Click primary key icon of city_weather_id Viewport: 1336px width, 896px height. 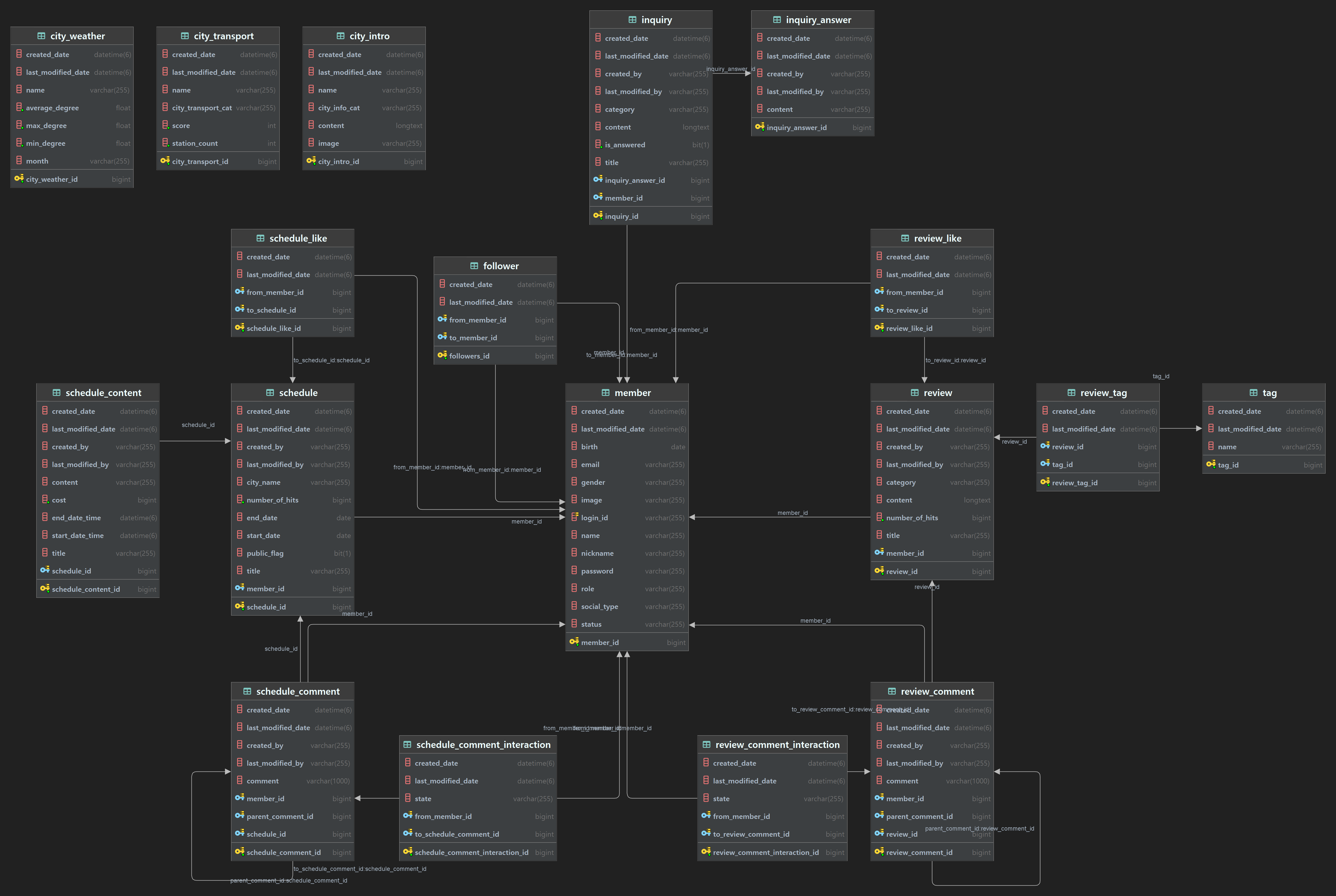(x=19, y=178)
